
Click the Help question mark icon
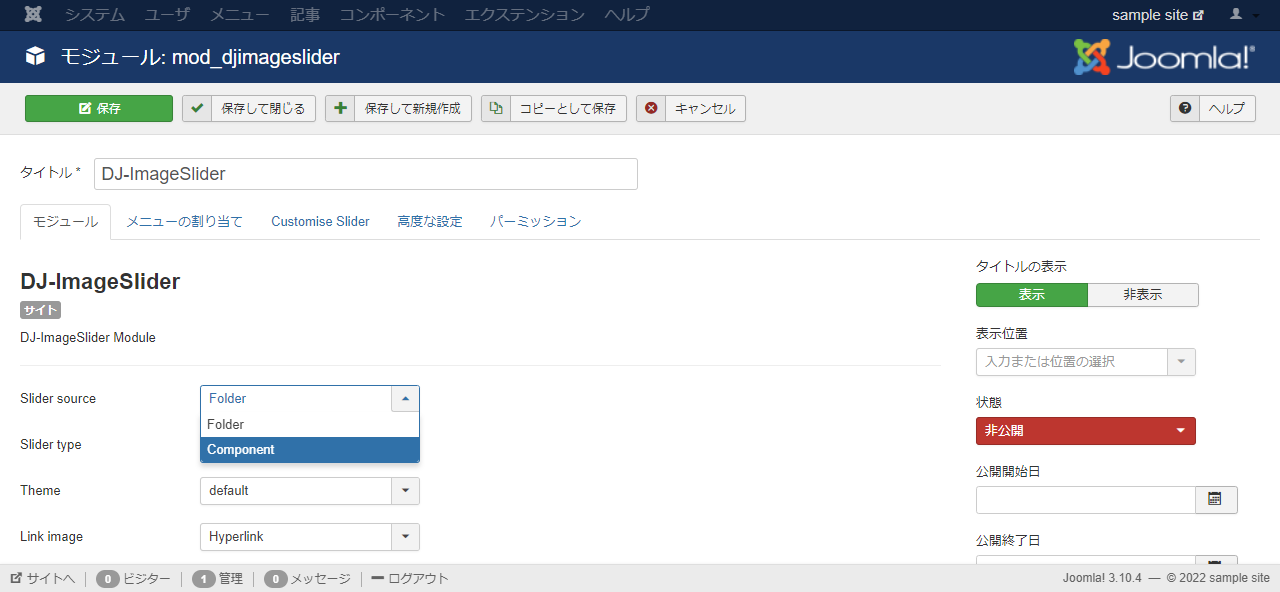point(1185,109)
